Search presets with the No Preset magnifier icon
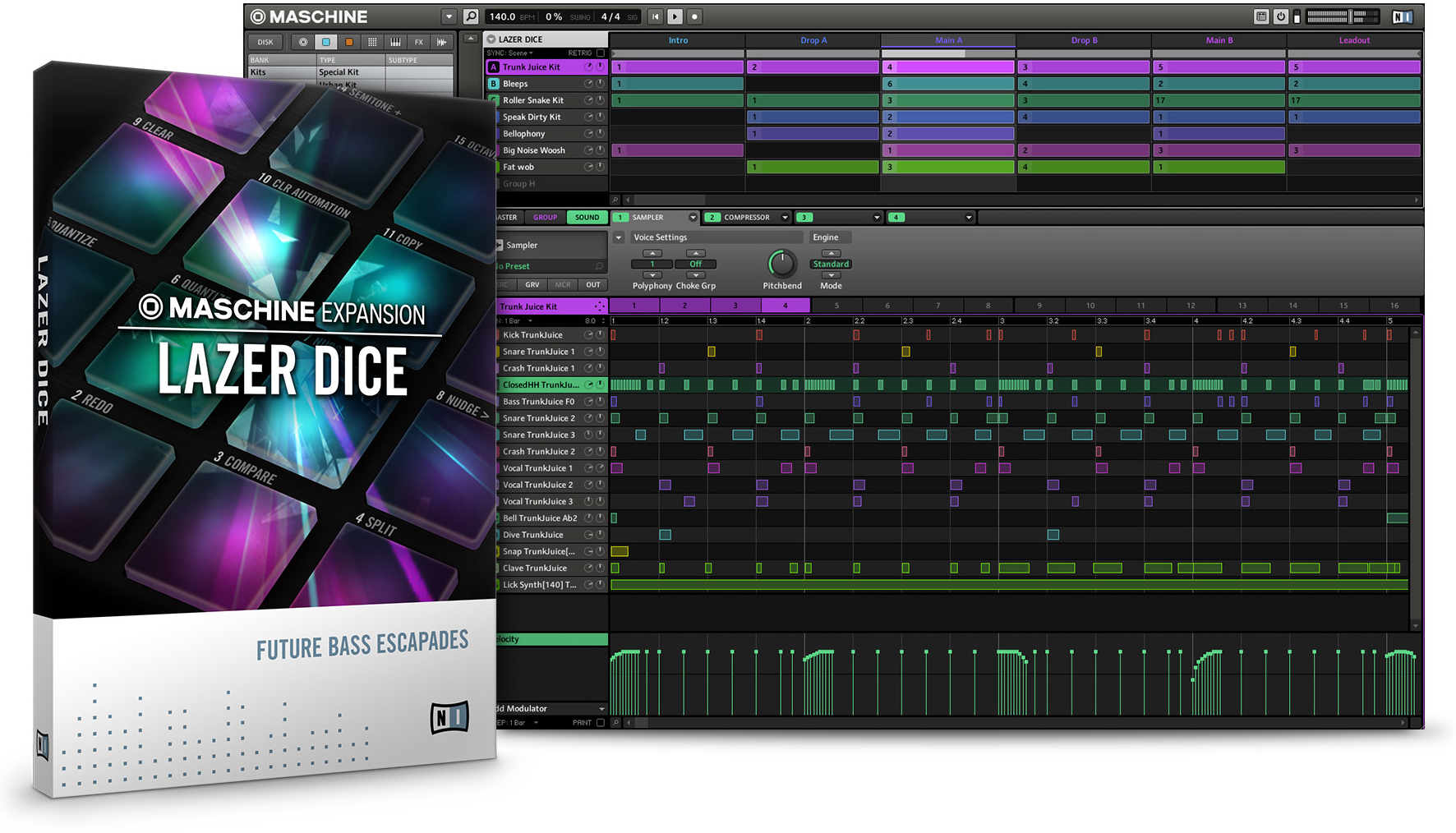This screenshot has width=1456, height=833. click(x=599, y=266)
